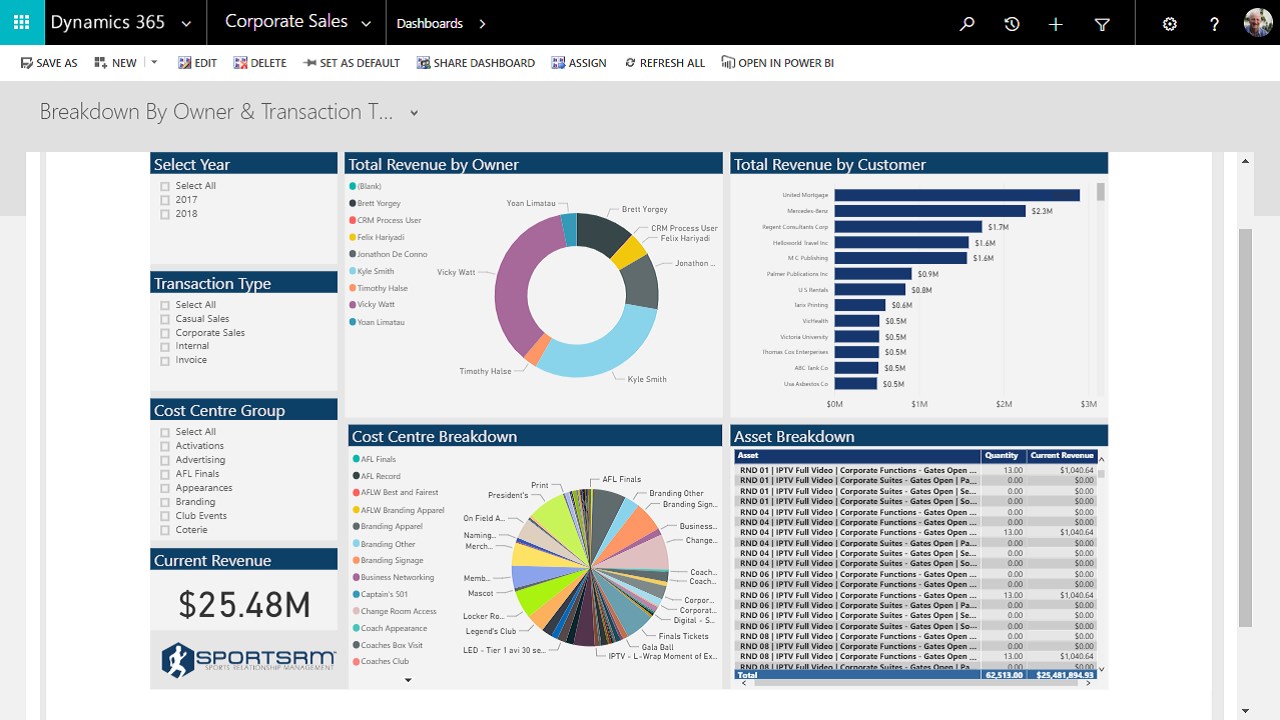Click the SportsRM logo
The height and width of the screenshot is (720, 1280).
pos(248,659)
